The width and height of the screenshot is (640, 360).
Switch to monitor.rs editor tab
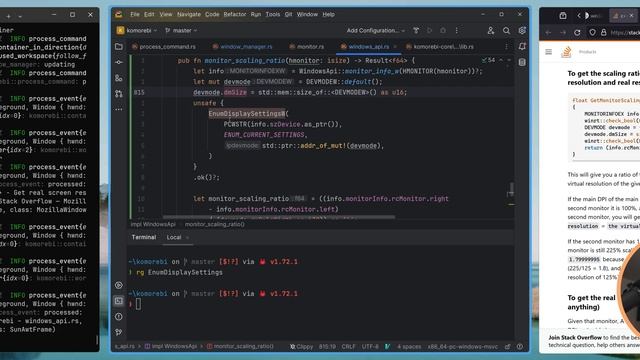[307, 47]
